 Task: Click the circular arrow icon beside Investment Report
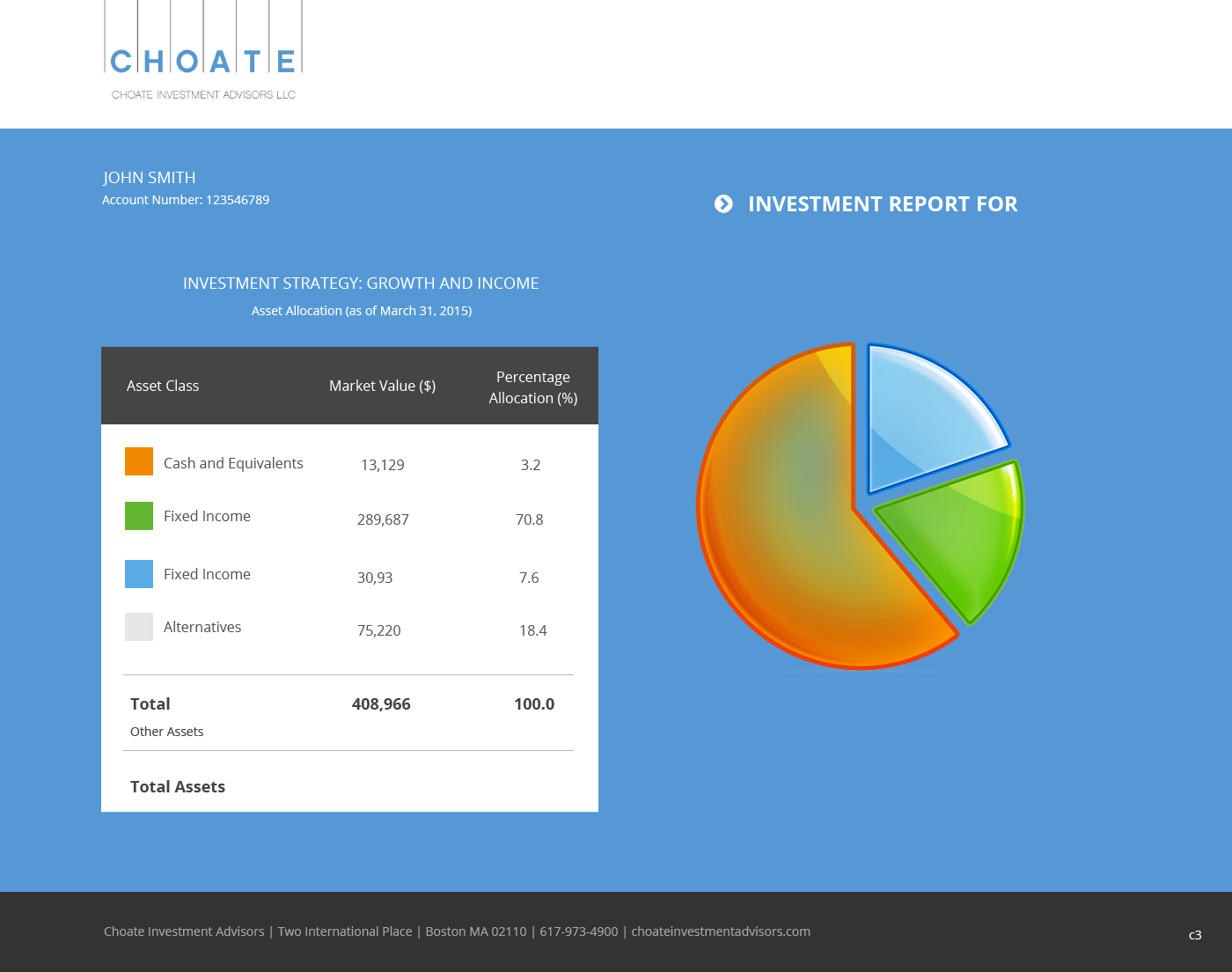point(723,203)
